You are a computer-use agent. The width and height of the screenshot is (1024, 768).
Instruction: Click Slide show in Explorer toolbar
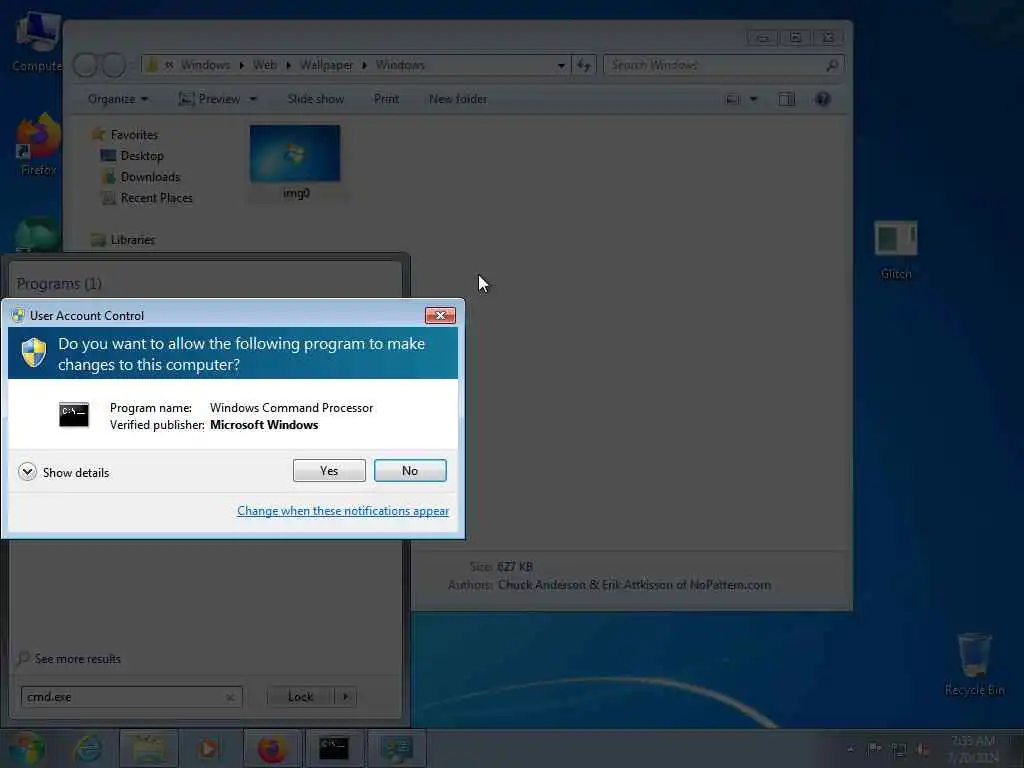coord(315,99)
